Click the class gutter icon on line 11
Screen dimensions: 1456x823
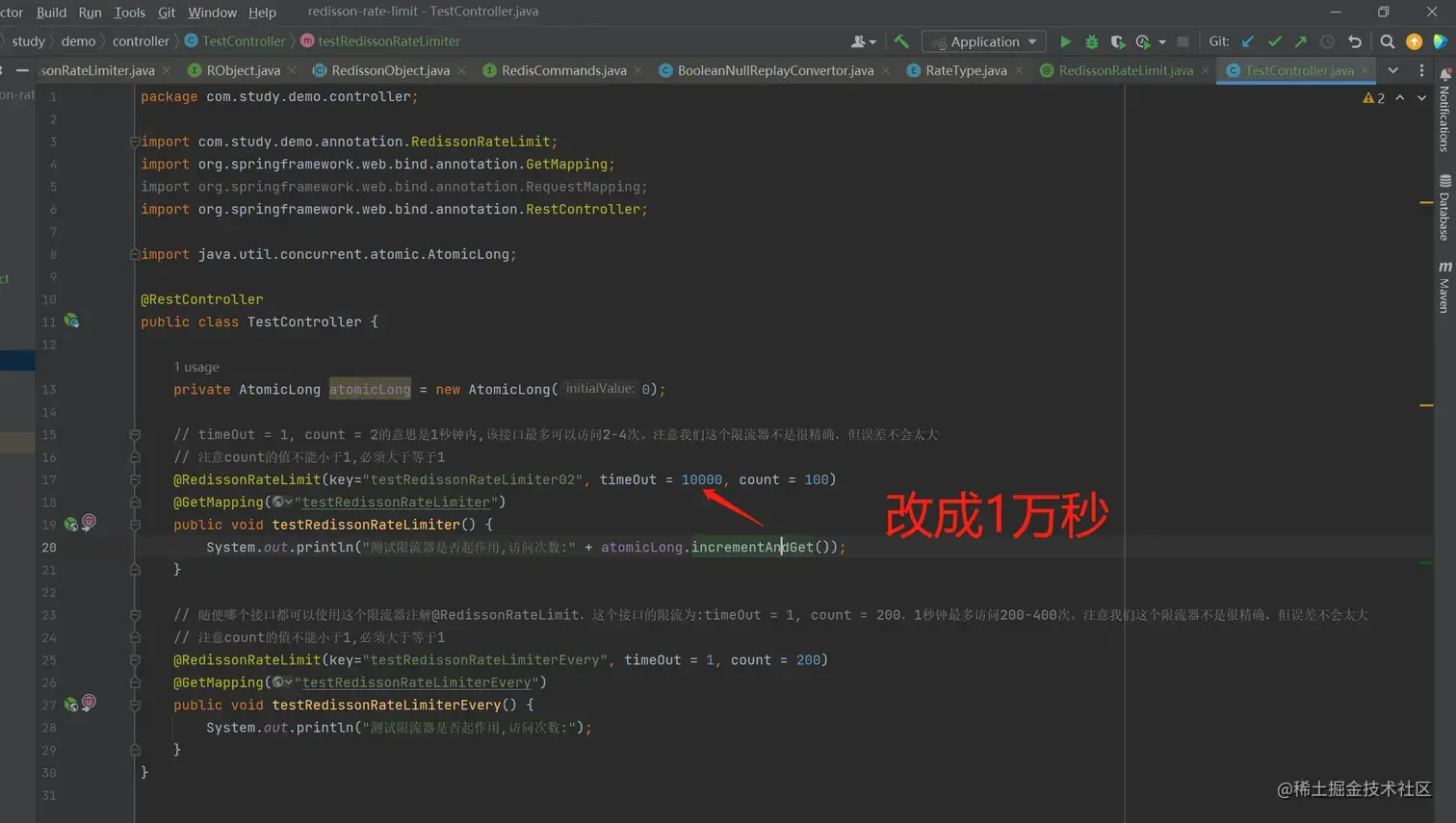(71, 321)
